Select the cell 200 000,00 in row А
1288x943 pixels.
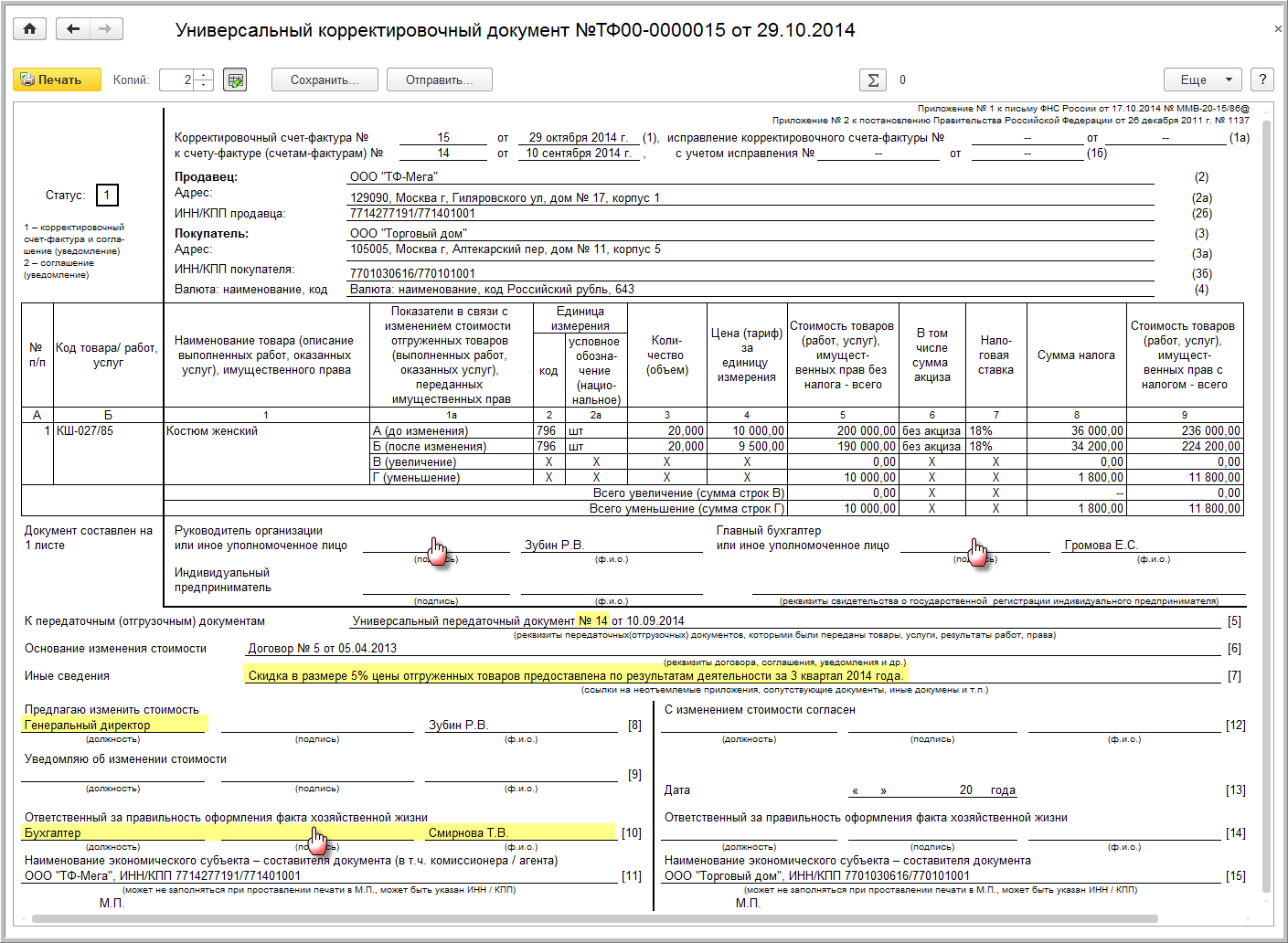tap(842, 430)
